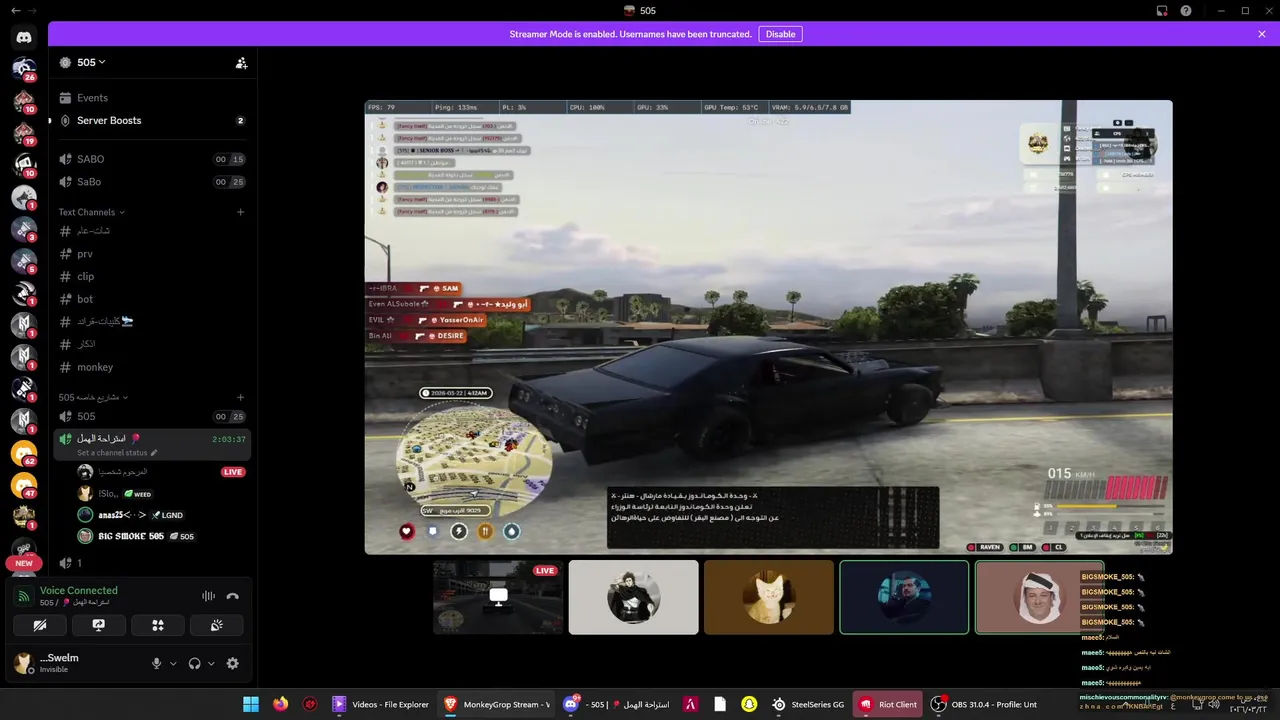Select the cat avatar participant tile
The image size is (1280, 720).
(x=769, y=597)
